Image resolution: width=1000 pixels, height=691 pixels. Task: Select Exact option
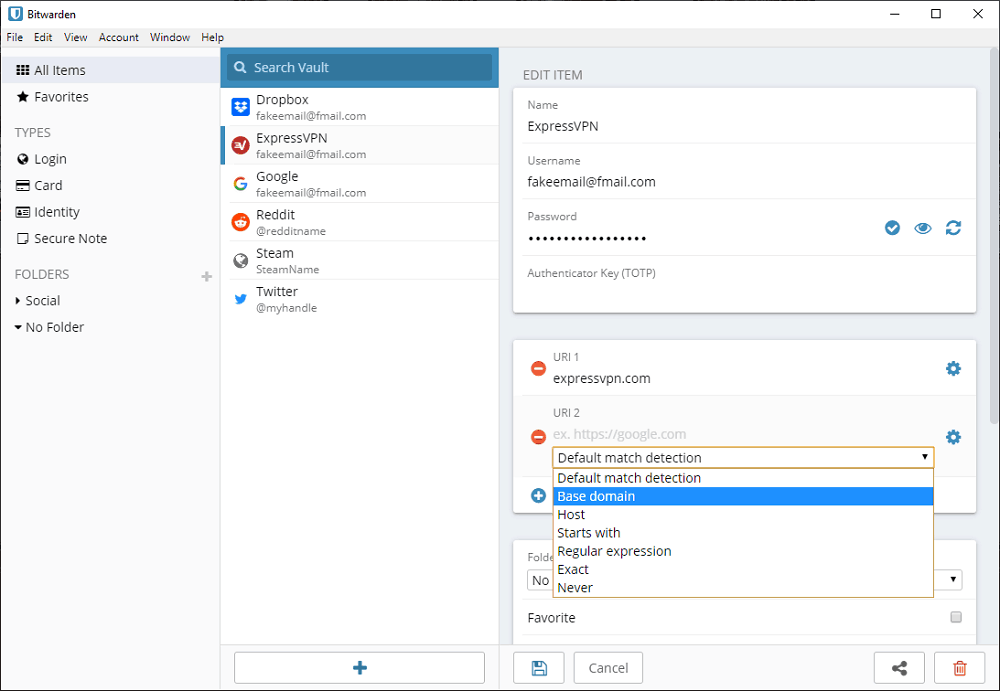point(743,569)
